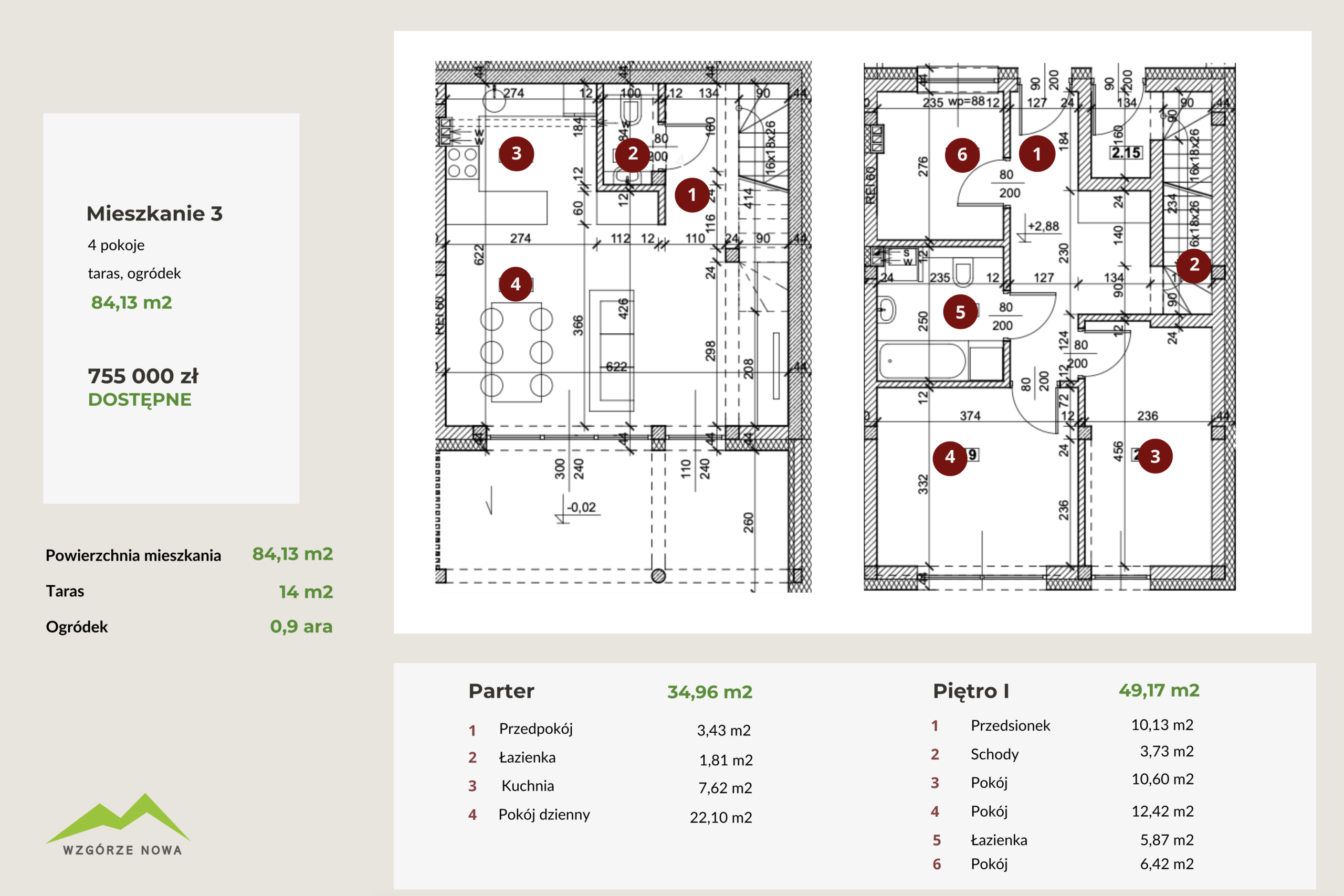1344x896 pixels.
Task: Select marker 5 on the upstairs bathroom
Action: click(x=961, y=312)
